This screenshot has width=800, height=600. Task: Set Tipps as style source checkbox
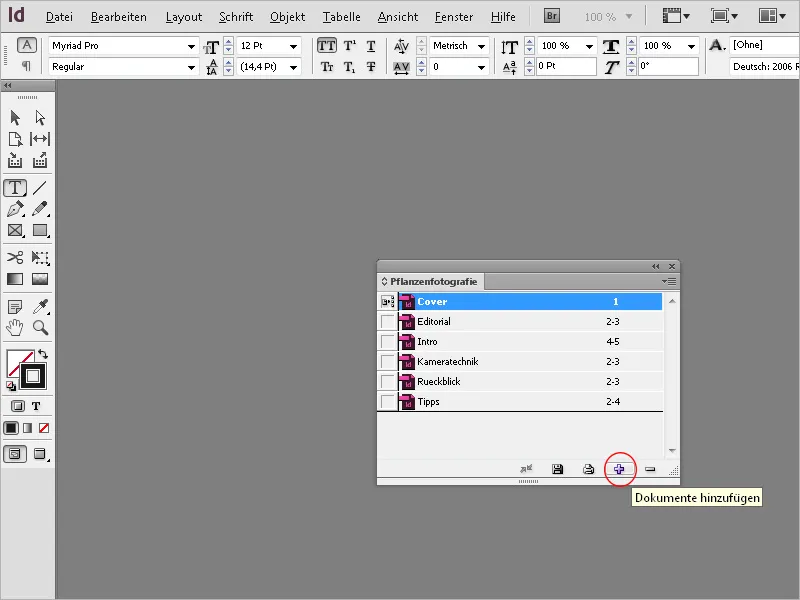point(388,402)
